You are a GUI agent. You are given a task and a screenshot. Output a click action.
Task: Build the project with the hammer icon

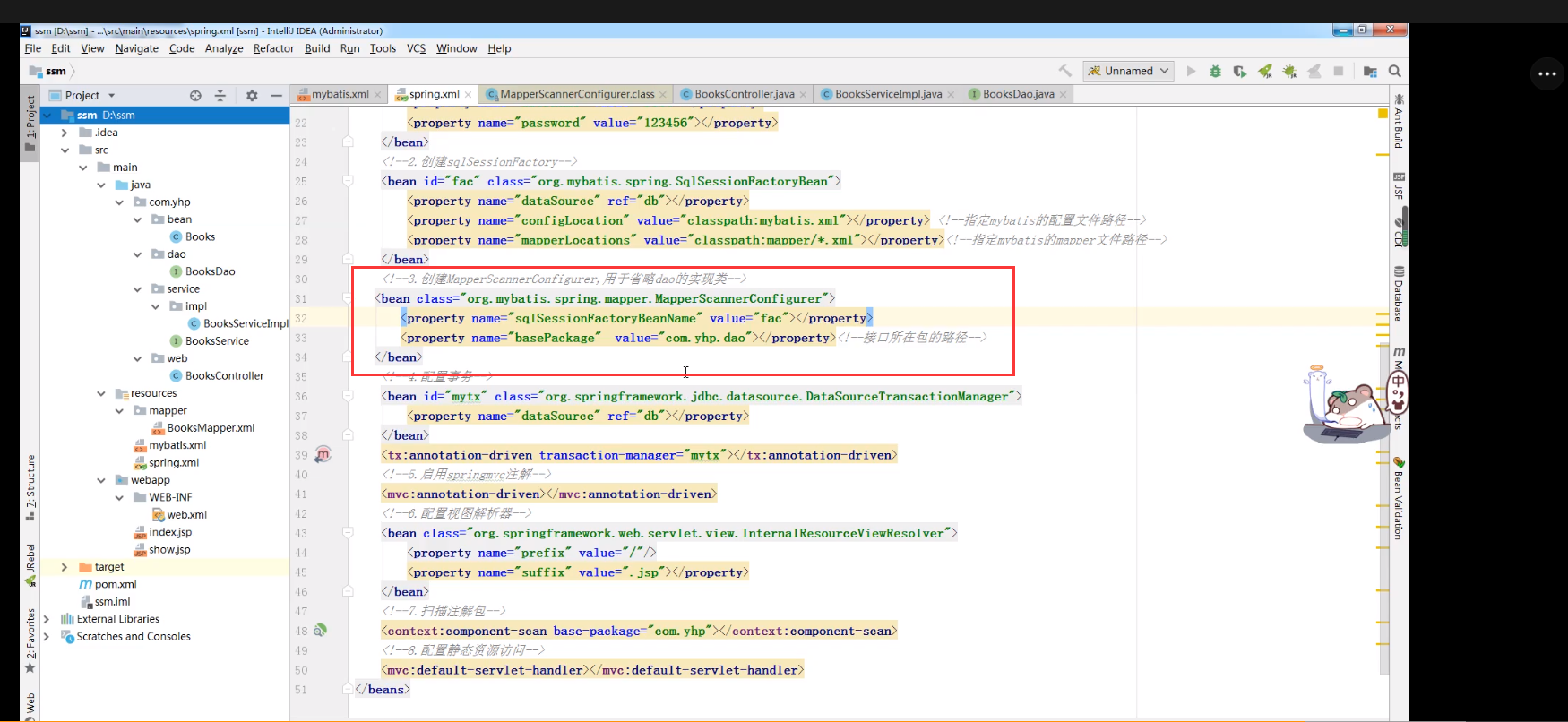tap(1064, 71)
